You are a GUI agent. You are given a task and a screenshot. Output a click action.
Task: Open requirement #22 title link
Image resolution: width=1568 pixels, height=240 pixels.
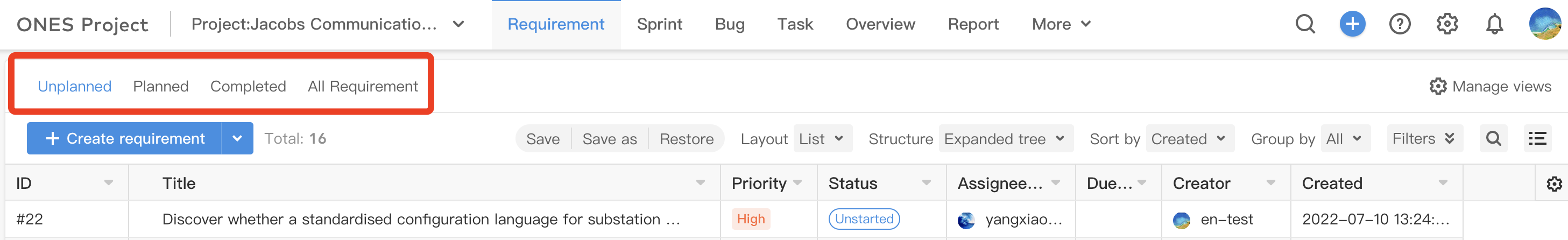(x=421, y=220)
